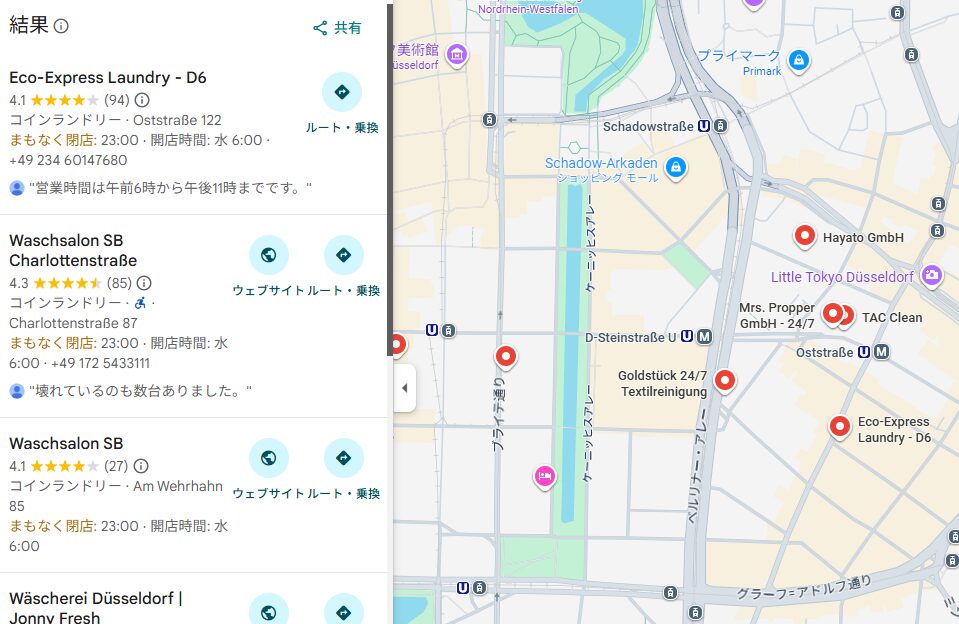This screenshot has width=959, height=624.
Task: Get directions to Waschsalon SB Charlottenstraße
Action: (x=343, y=255)
